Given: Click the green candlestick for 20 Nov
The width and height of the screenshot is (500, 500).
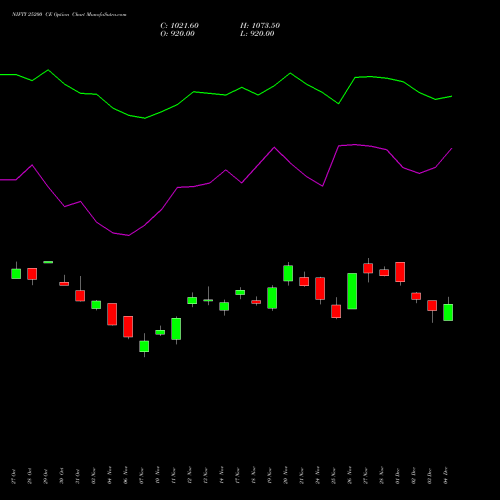Looking at the screenshot, I should (288, 273).
